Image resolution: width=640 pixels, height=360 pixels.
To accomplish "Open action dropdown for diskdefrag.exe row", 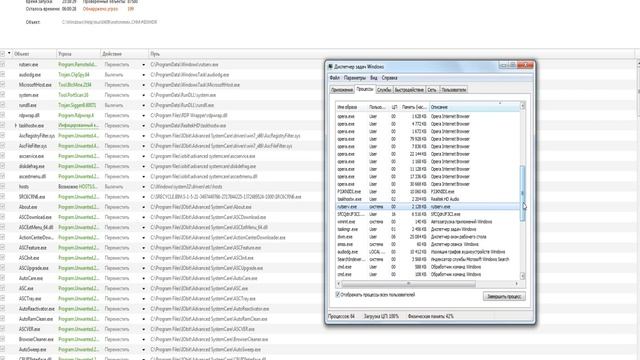I will [x=143, y=167].
